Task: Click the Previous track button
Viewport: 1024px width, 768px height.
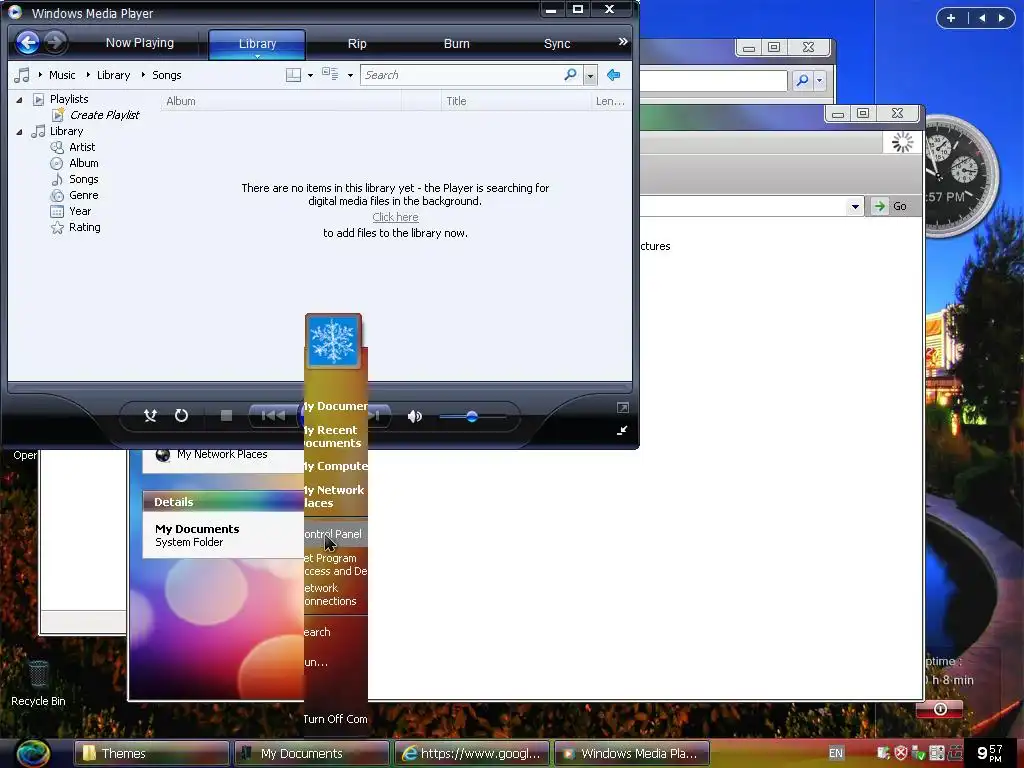Action: (x=273, y=416)
